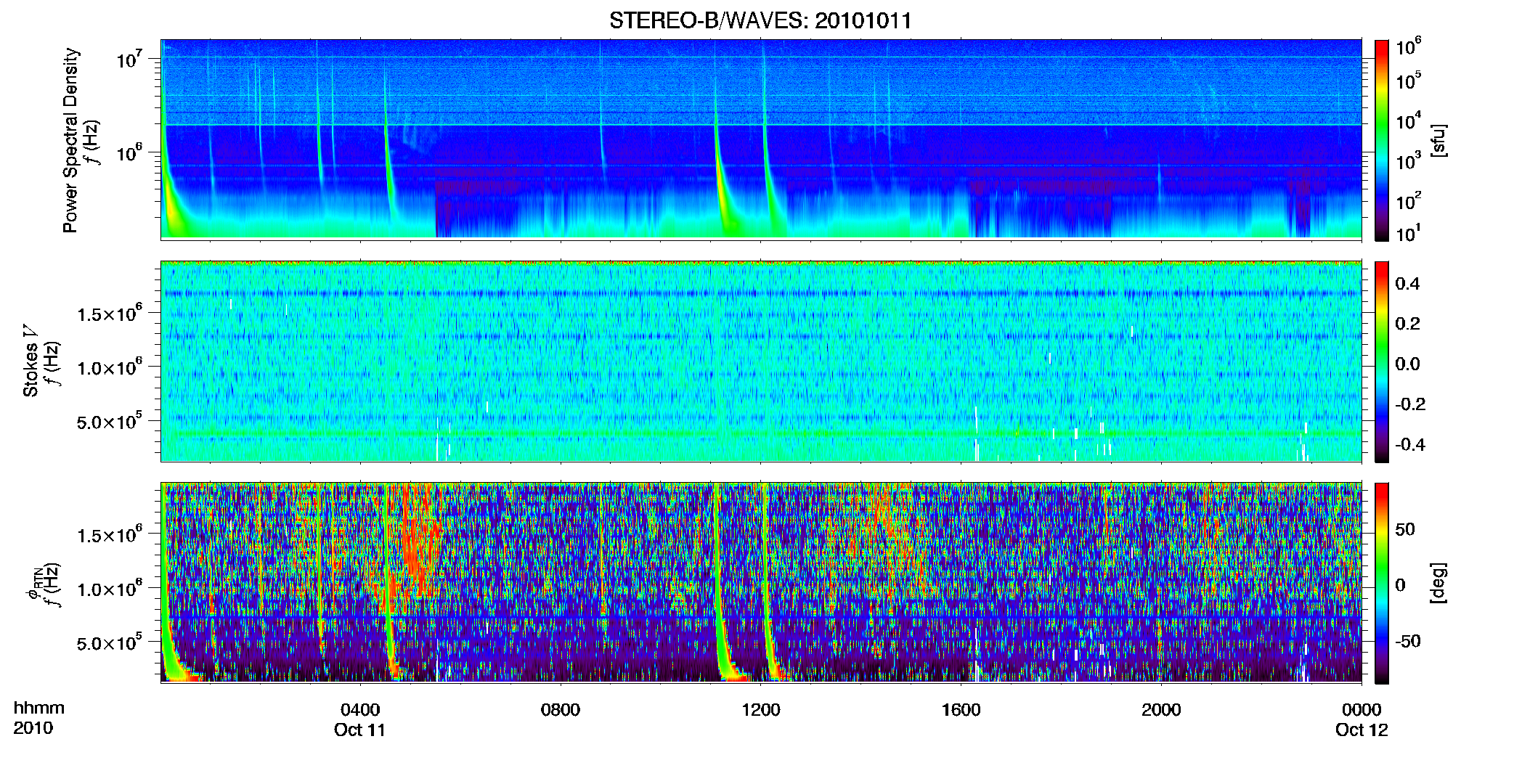
Task: Click the 0000 time axis label
Action: 1362,709
